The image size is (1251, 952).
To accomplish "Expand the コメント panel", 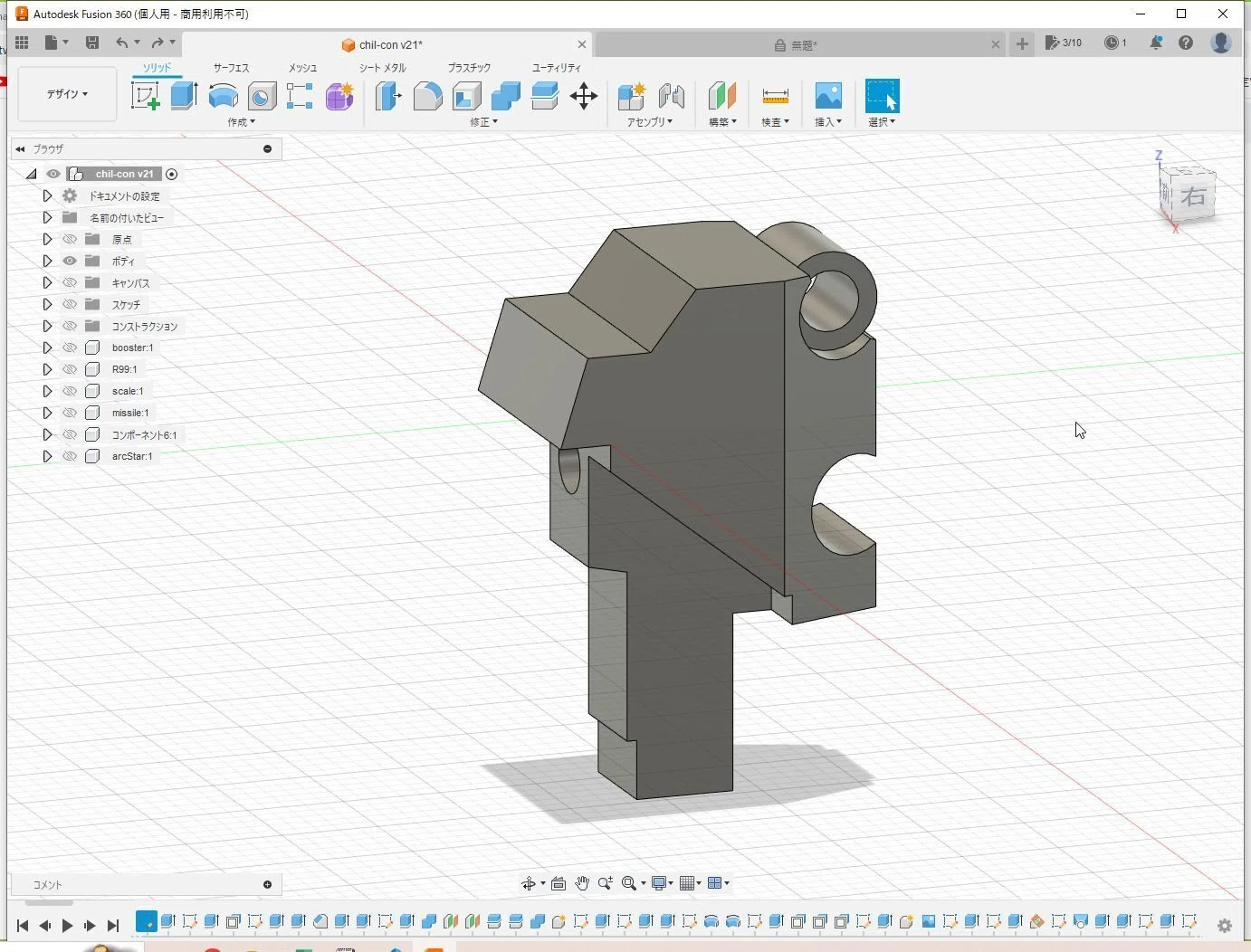I will click(267, 885).
